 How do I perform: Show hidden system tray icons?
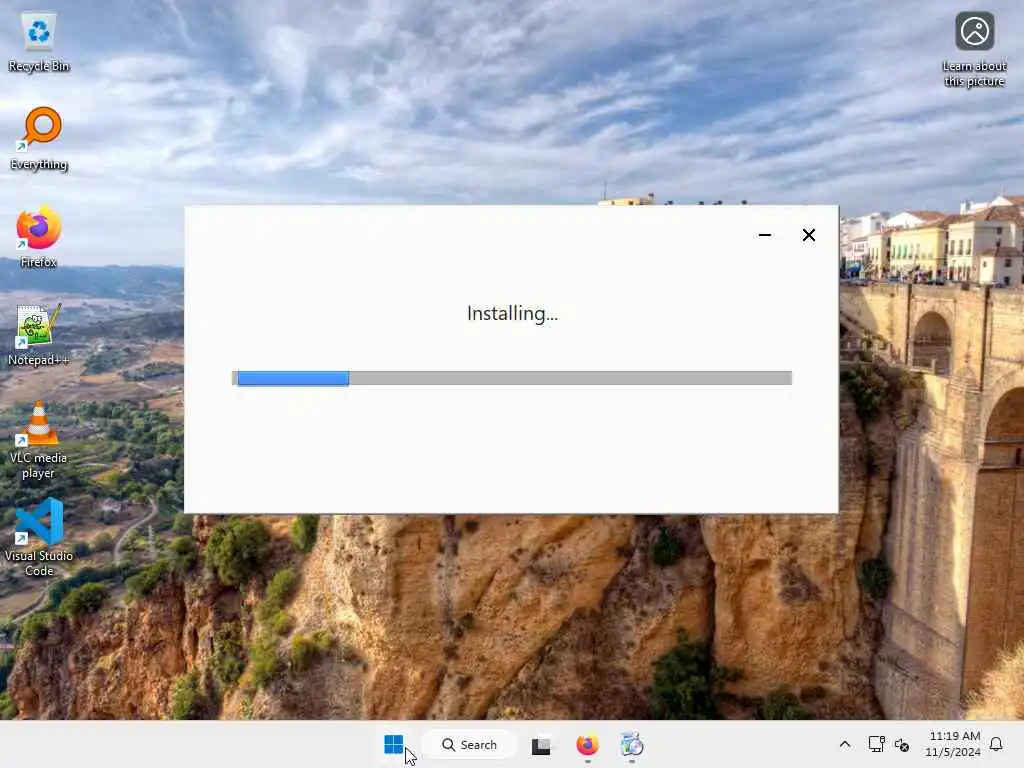click(x=844, y=744)
